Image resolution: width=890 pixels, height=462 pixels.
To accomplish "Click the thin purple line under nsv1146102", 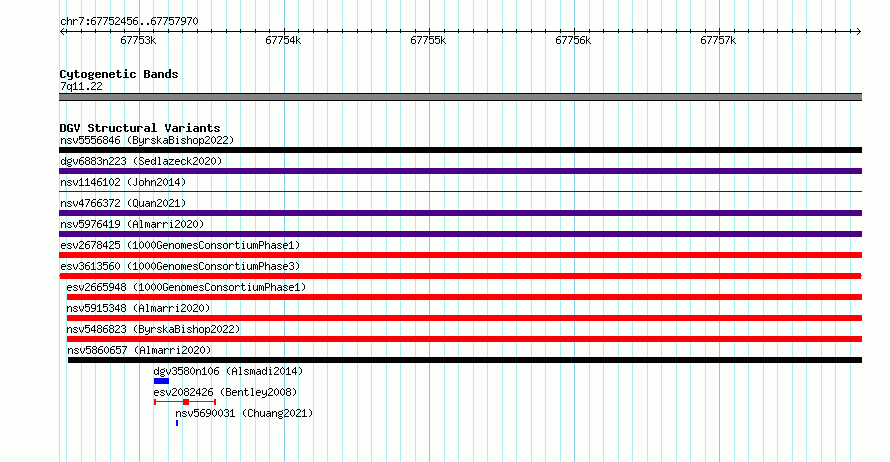I will tap(460, 192).
